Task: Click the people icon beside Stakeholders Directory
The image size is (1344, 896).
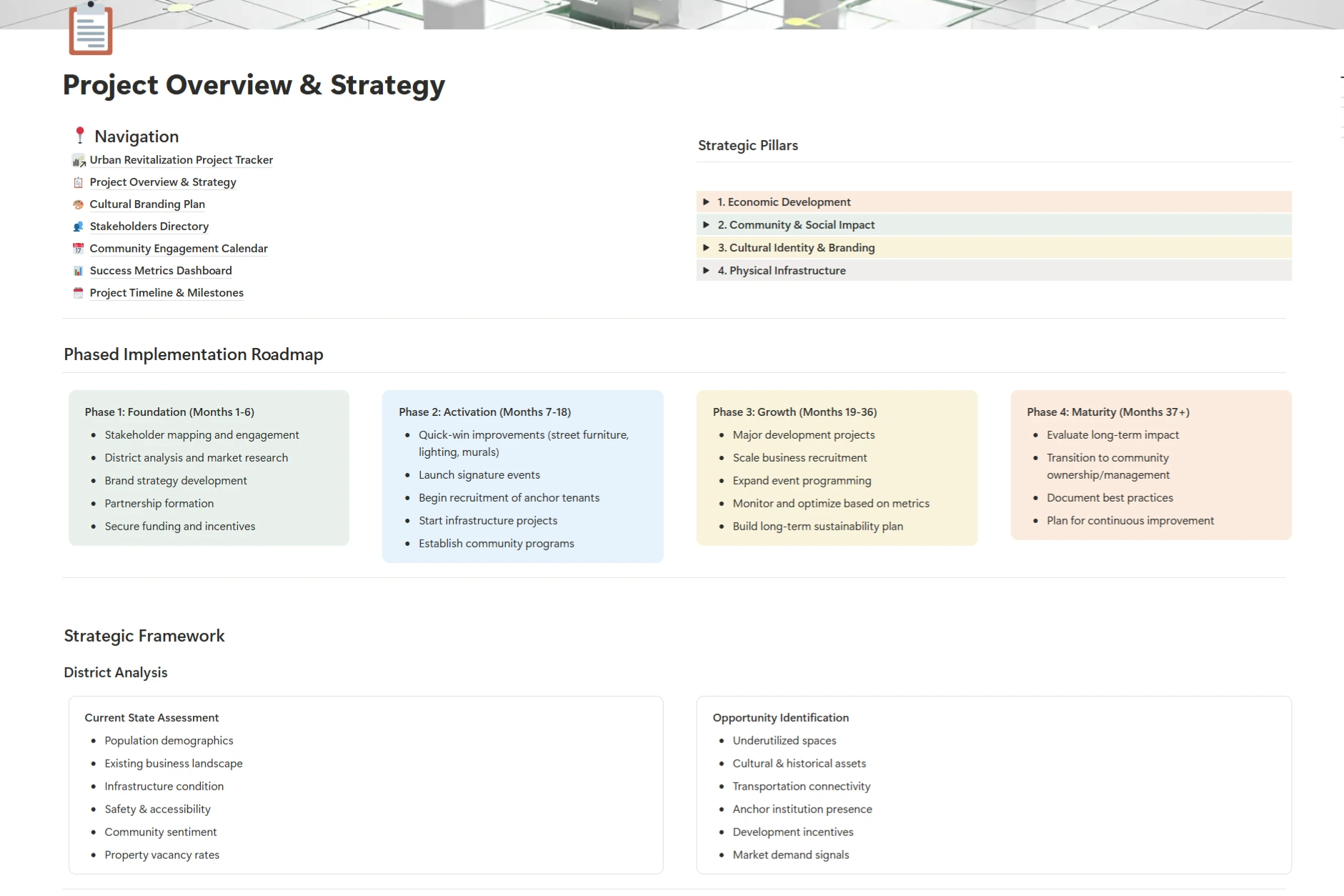Action: (79, 227)
